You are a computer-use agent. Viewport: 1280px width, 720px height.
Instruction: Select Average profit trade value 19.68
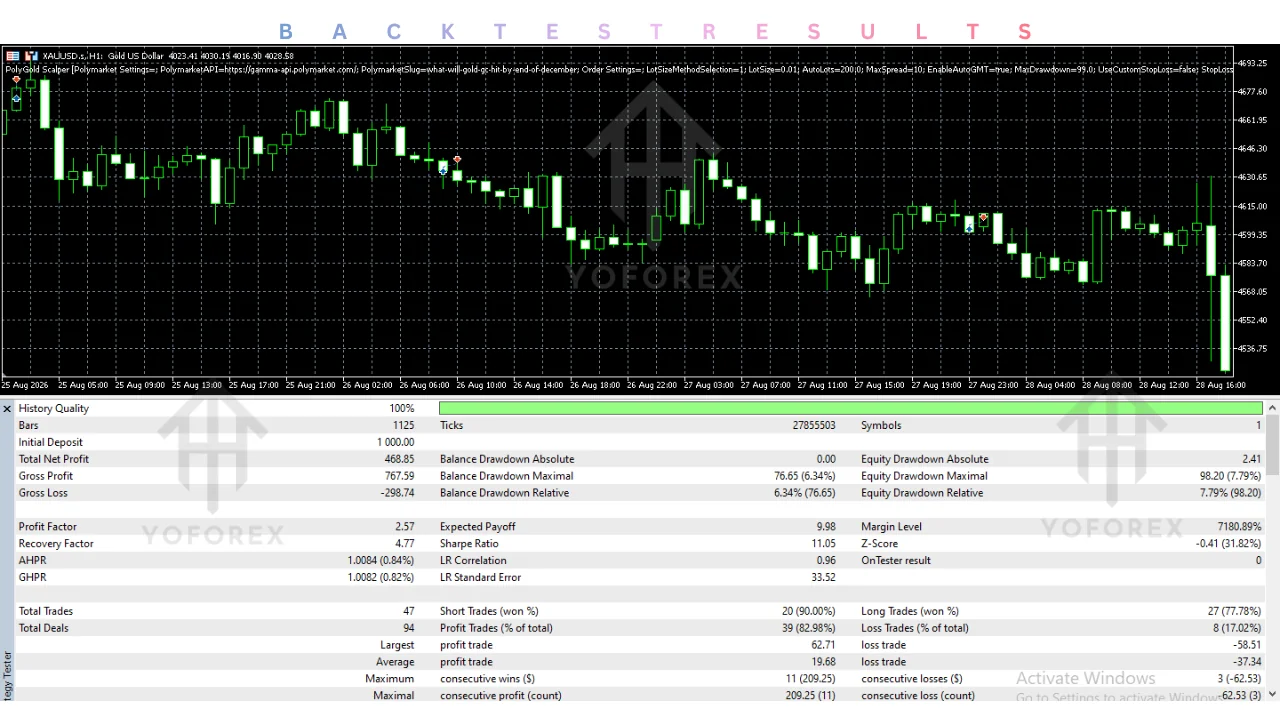point(823,662)
